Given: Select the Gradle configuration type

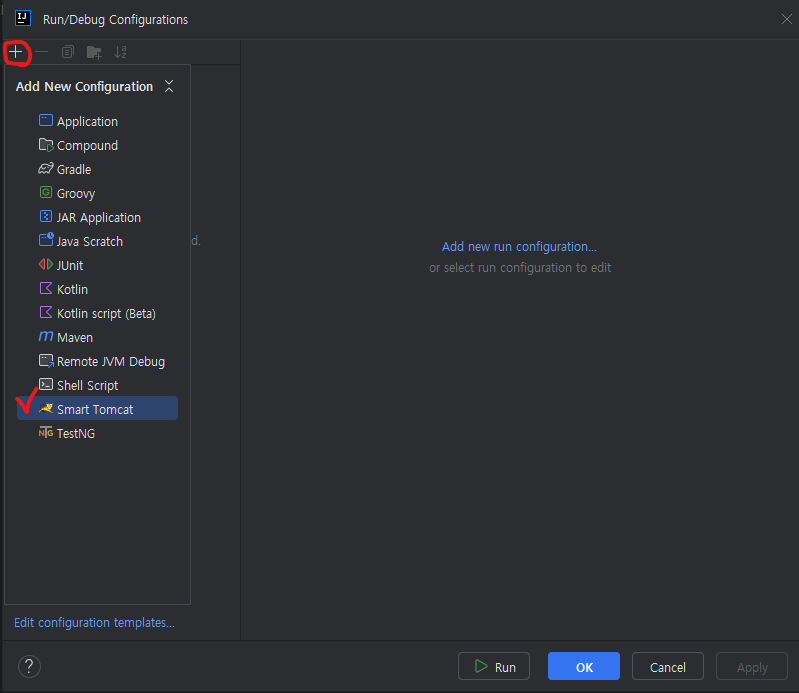Looking at the screenshot, I should pyautogui.click(x=97, y=169).
